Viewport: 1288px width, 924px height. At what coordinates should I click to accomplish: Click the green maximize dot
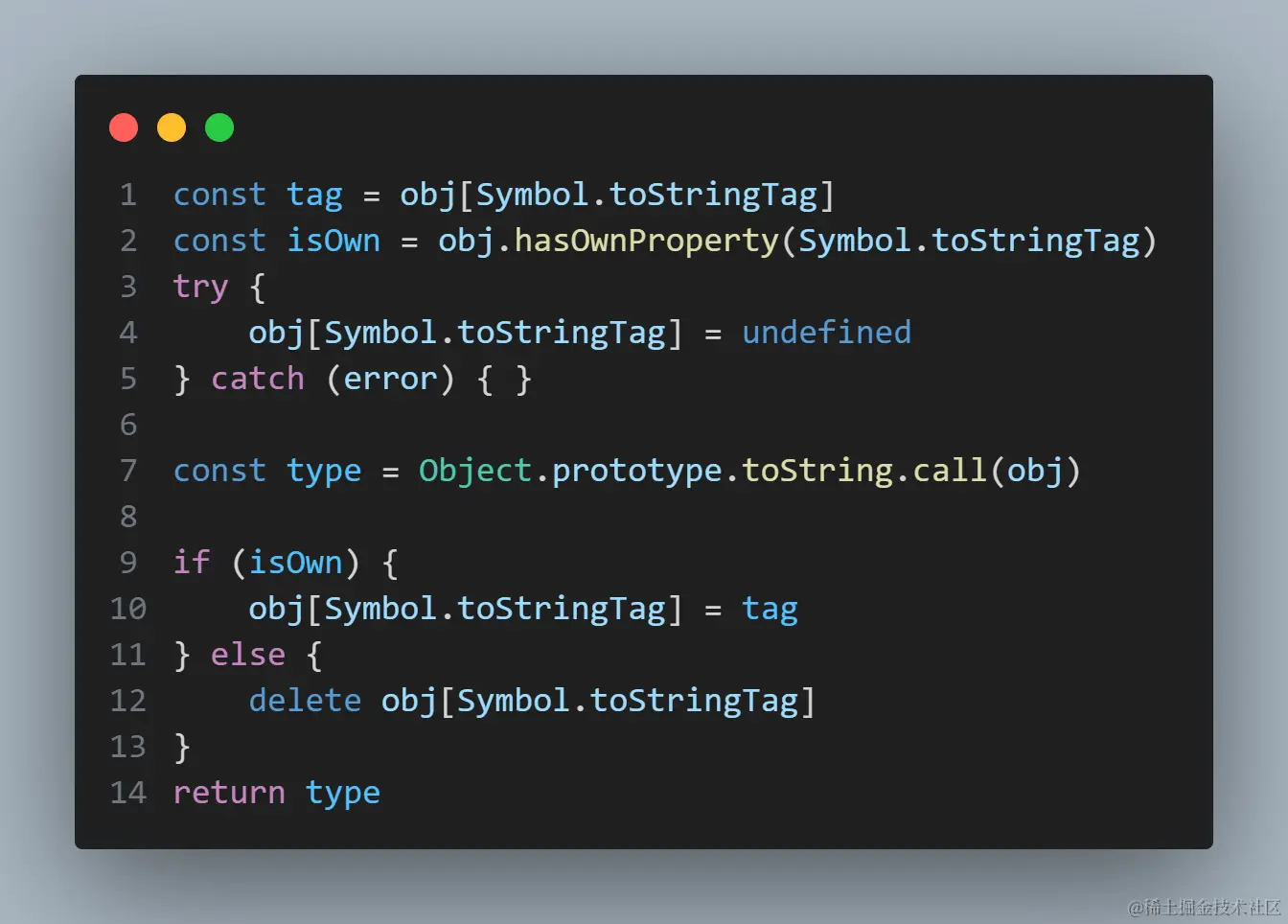tap(219, 127)
